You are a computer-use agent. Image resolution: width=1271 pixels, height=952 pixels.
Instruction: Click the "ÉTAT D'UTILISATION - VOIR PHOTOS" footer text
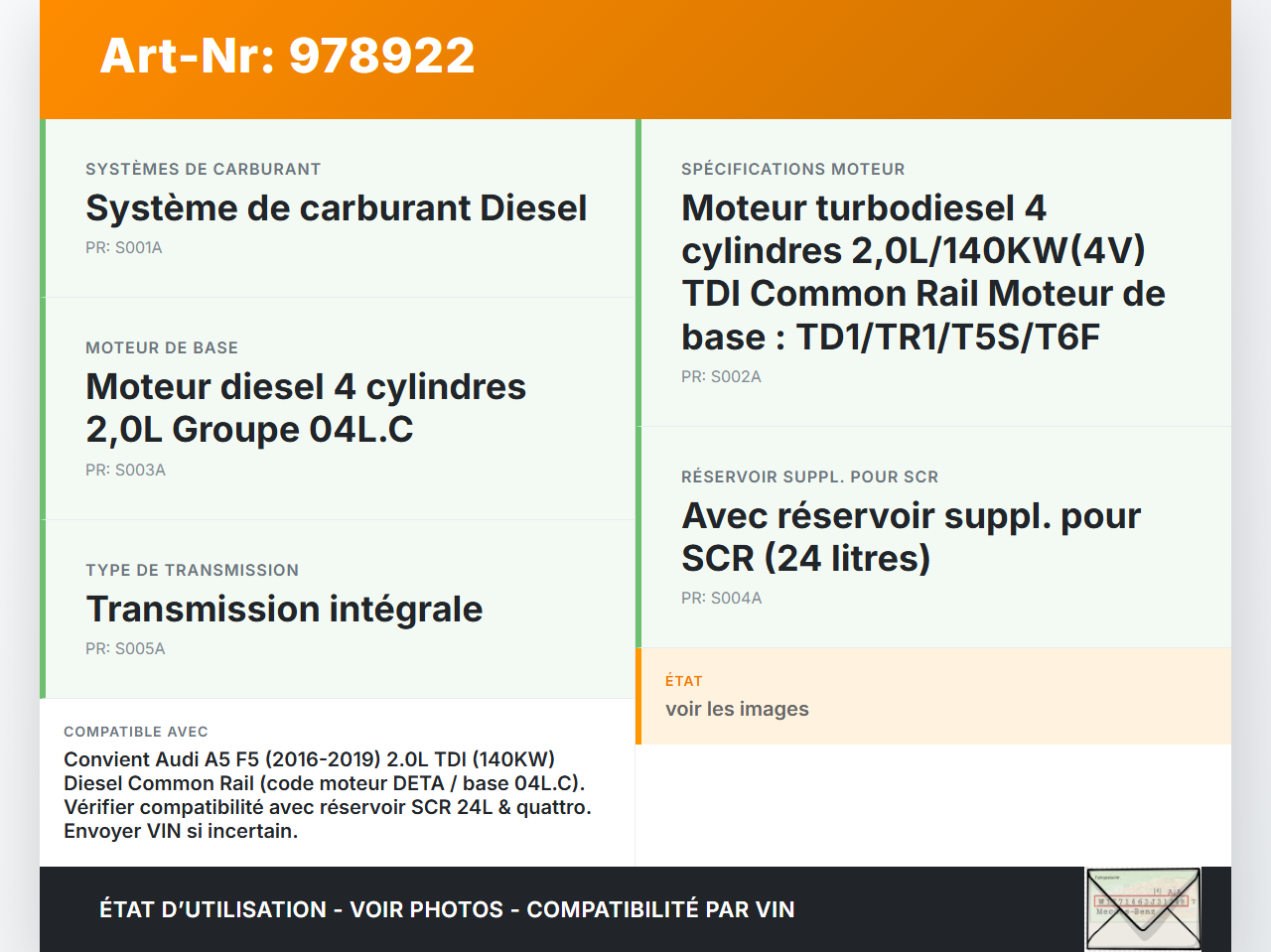pyautogui.click(x=447, y=909)
